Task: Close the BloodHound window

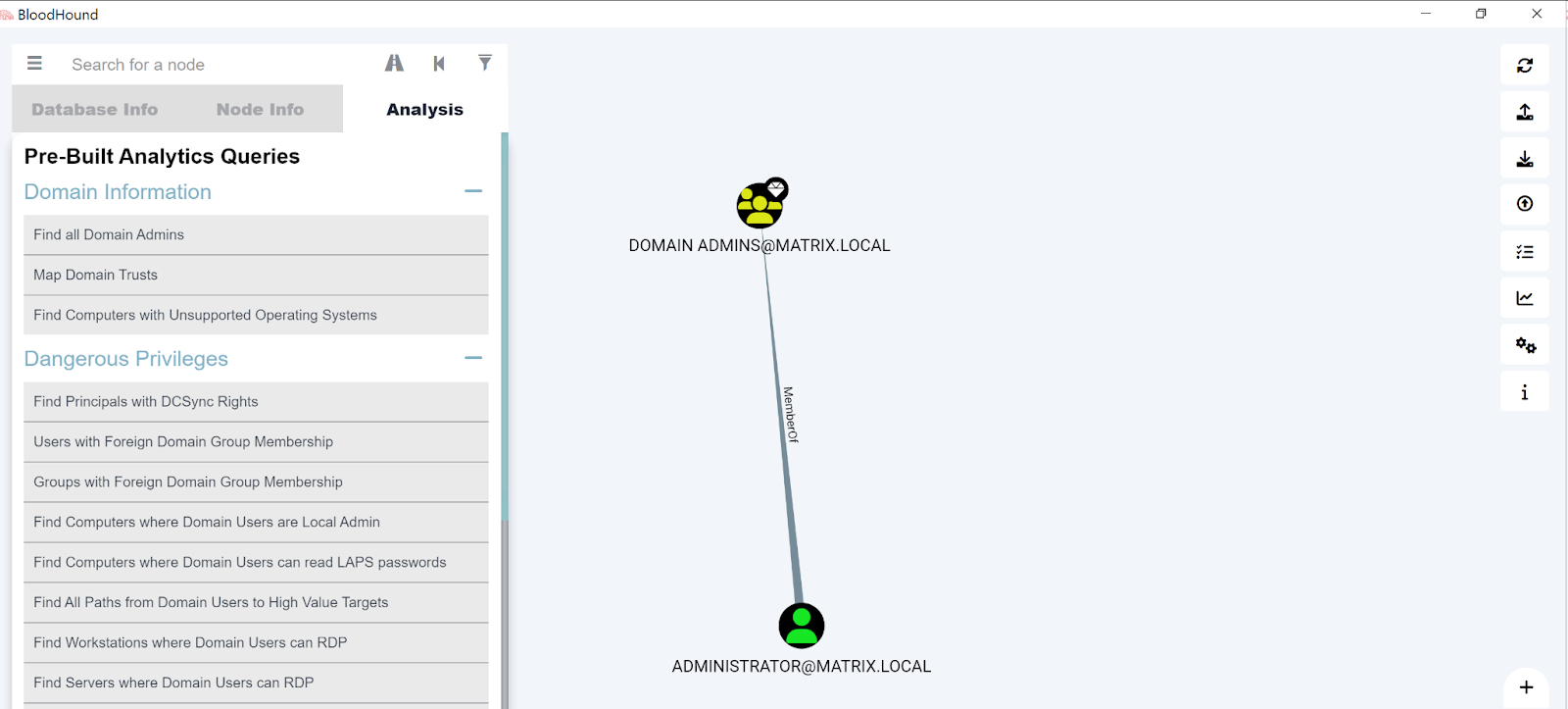Action: [x=1537, y=14]
